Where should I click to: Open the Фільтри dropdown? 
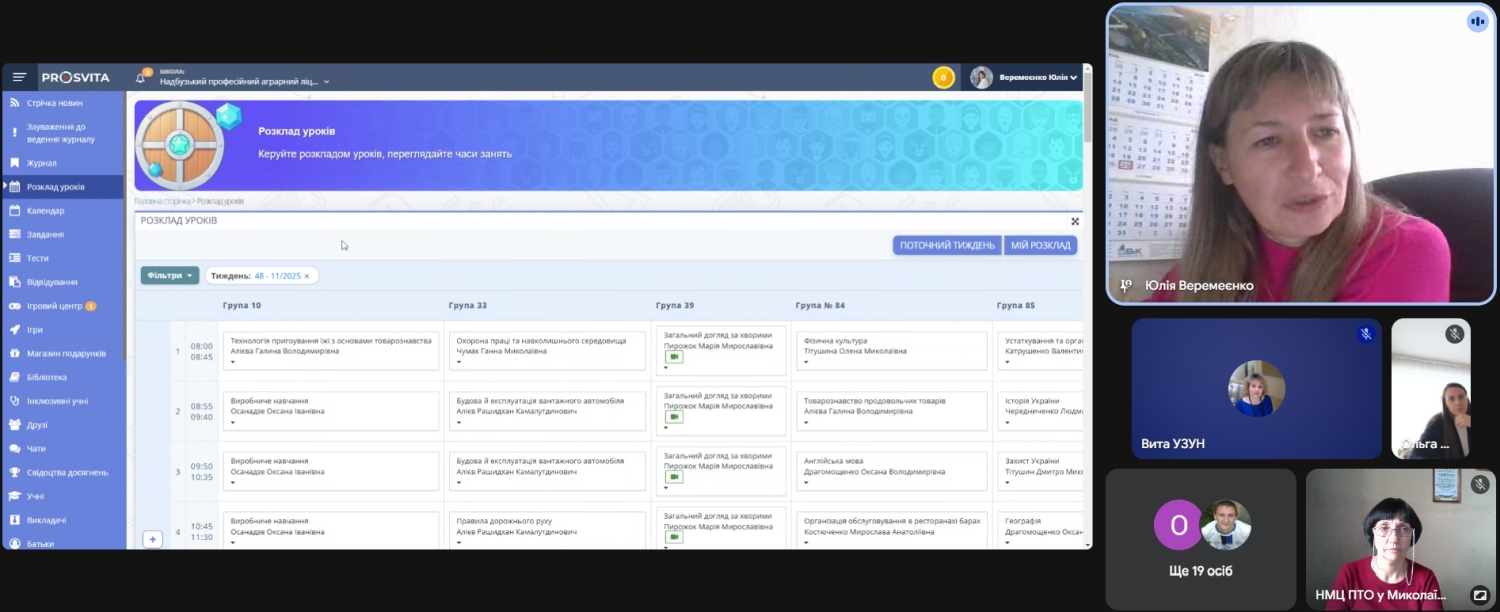pyautogui.click(x=169, y=275)
